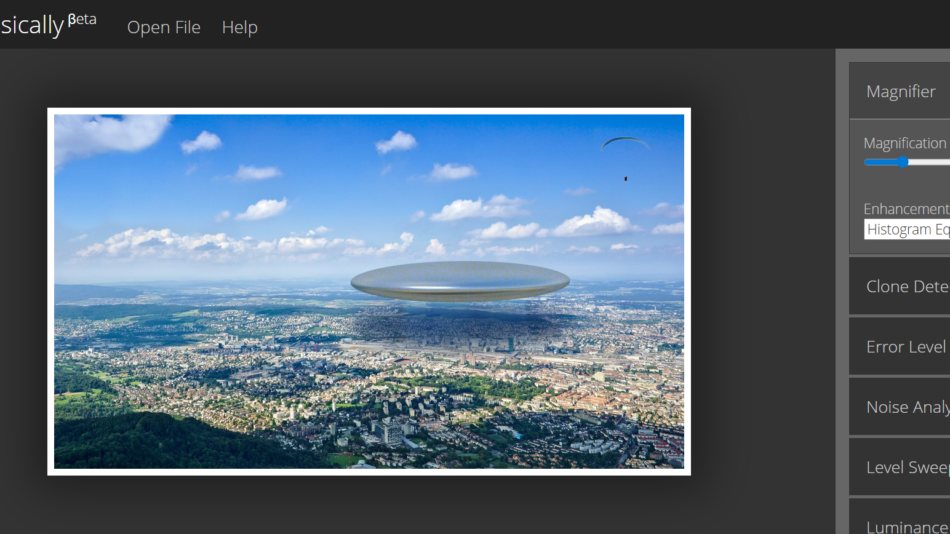The width and height of the screenshot is (950, 534).
Task: Click the Enhancement label text
Action: pos(905,209)
